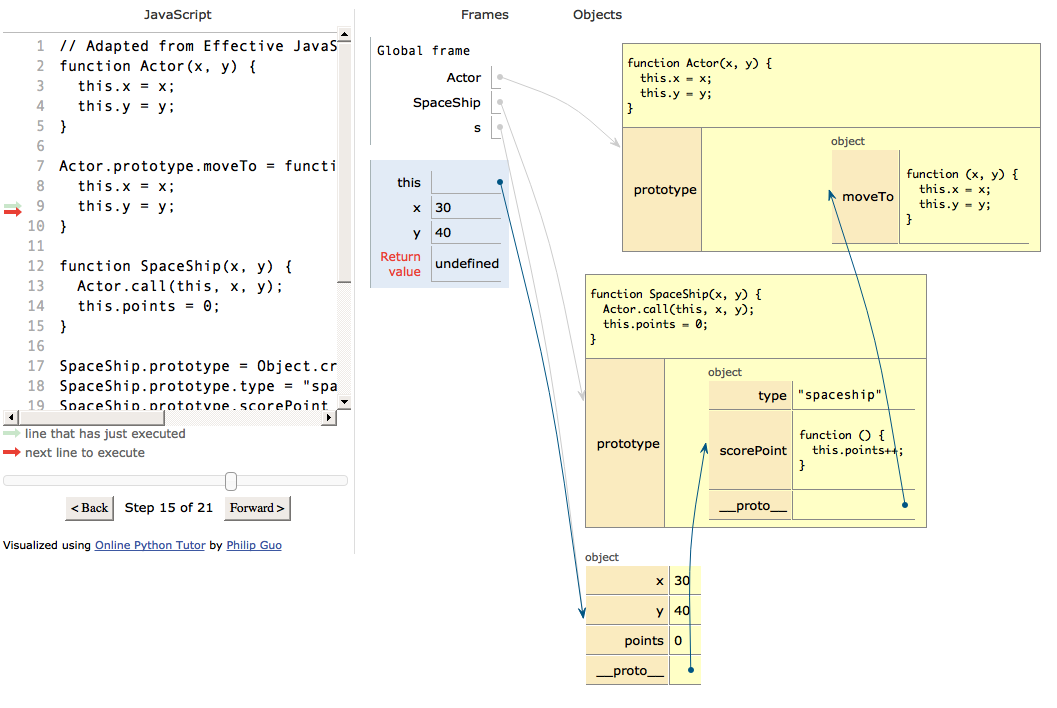The height and width of the screenshot is (708, 1057).
Task: Click the horizontal scroll right arrow
Action: [328, 417]
